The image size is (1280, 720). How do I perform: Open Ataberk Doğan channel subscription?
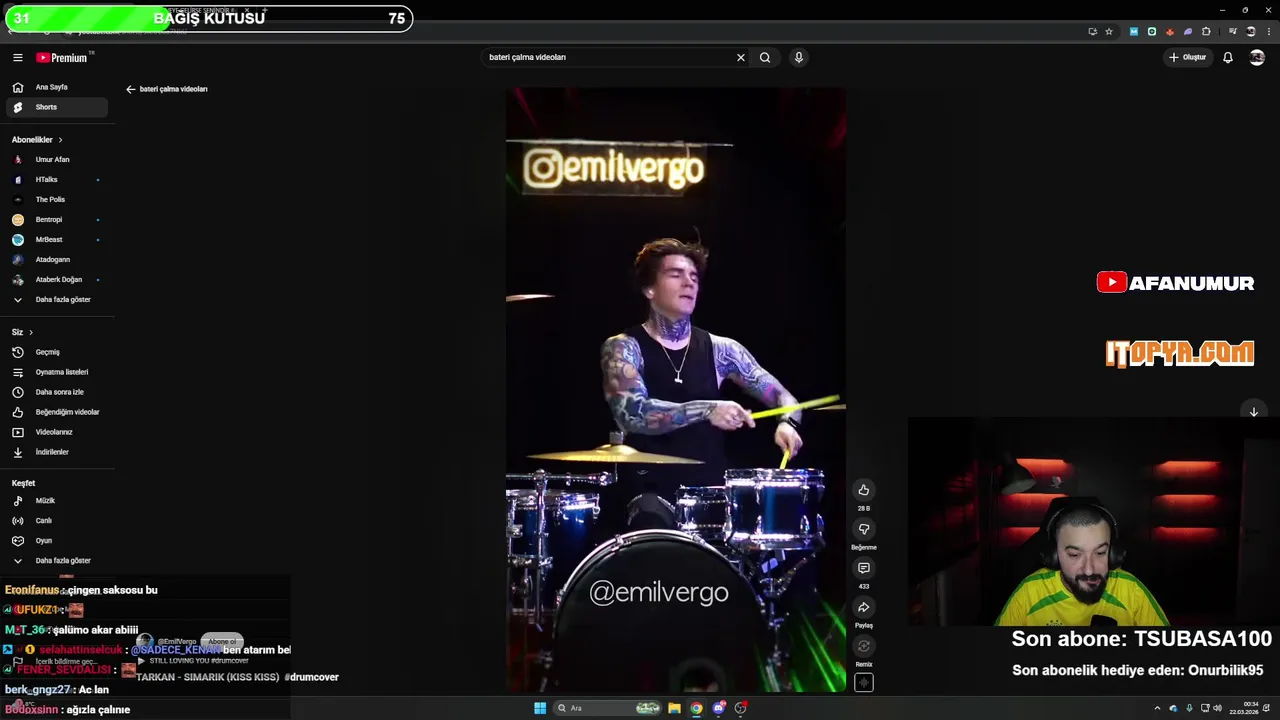pyautogui.click(x=57, y=280)
